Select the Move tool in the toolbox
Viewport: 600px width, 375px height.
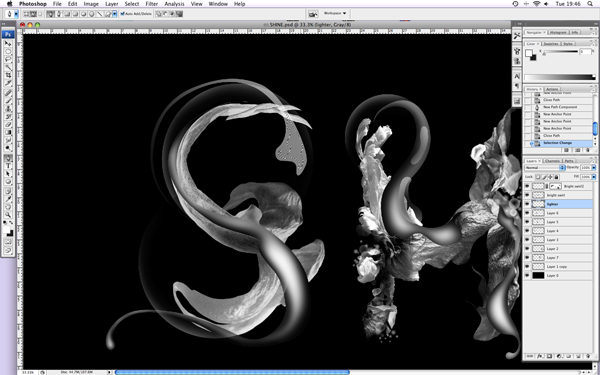pos(8,43)
